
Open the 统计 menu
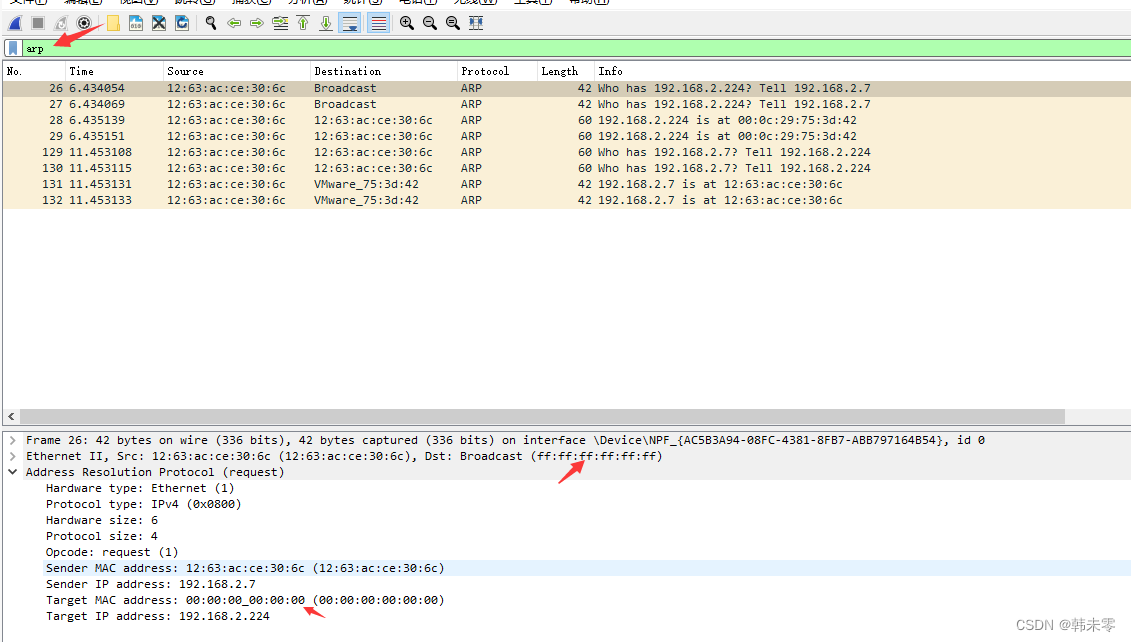pyautogui.click(x=357, y=3)
